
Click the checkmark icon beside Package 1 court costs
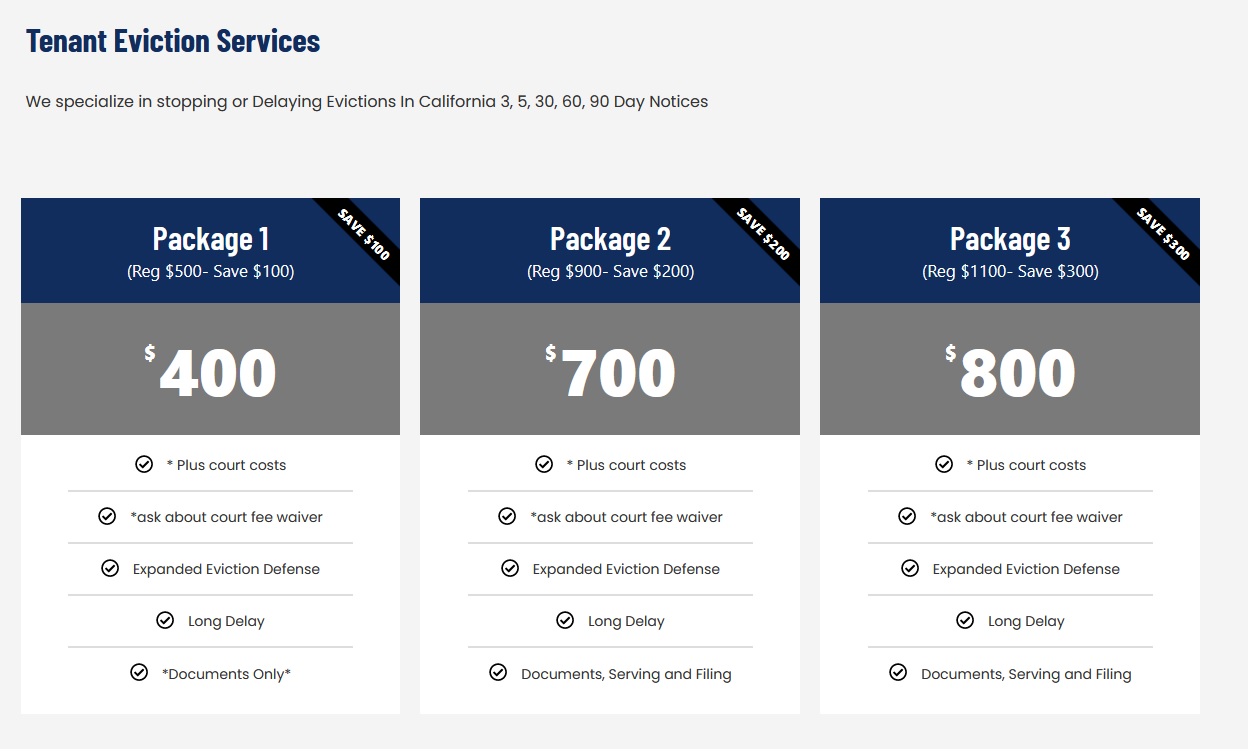click(144, 464)
